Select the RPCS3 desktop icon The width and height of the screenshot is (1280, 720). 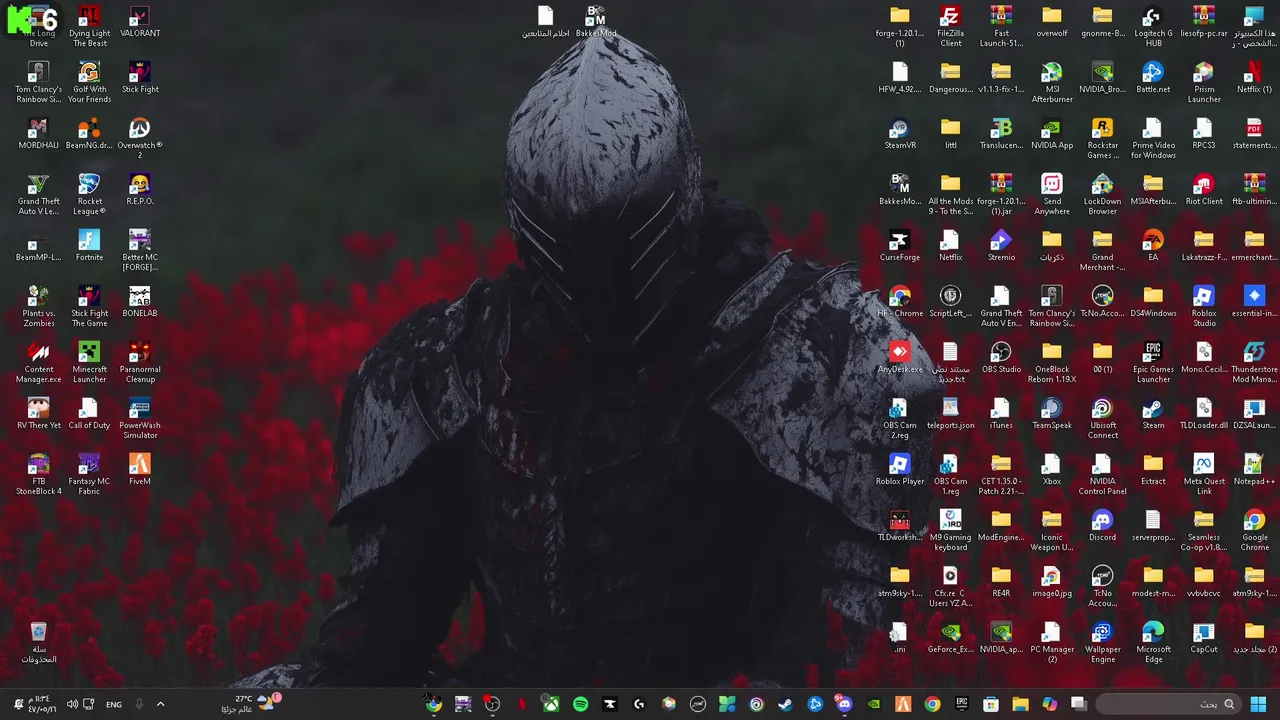pyautogui.click(x=1204, y=135)
